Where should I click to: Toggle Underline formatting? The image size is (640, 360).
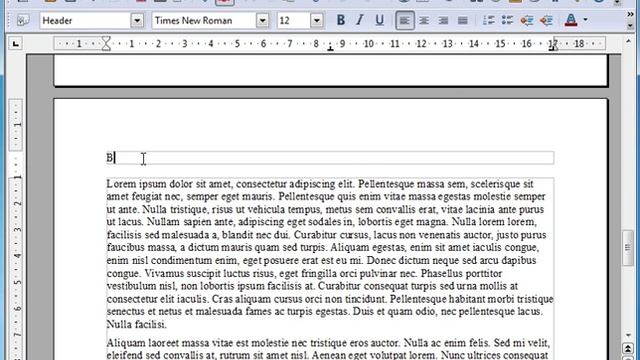pos(380,20)
